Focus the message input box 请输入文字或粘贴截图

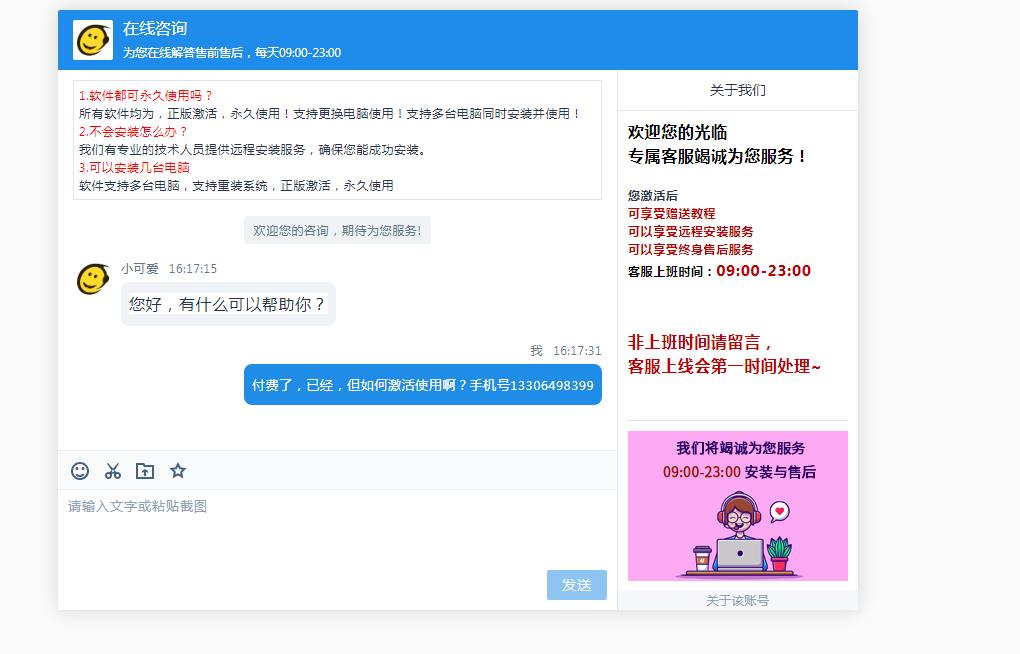pyautogui.click(x=337, y=527)
